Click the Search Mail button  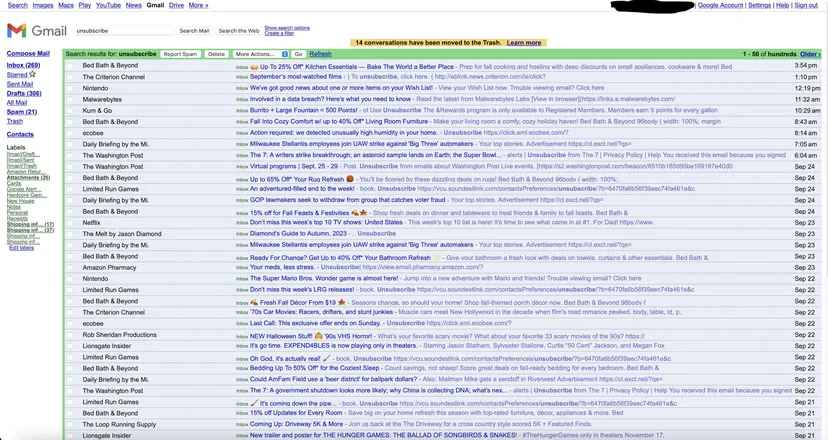click(194, 31)
